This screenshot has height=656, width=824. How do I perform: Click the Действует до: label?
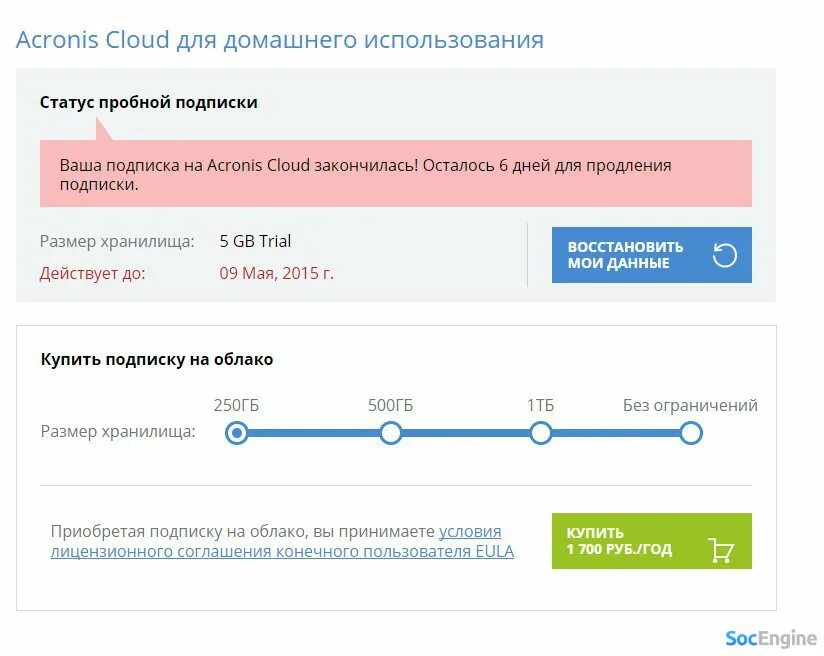pyautogui.click(x=92, y=273)
